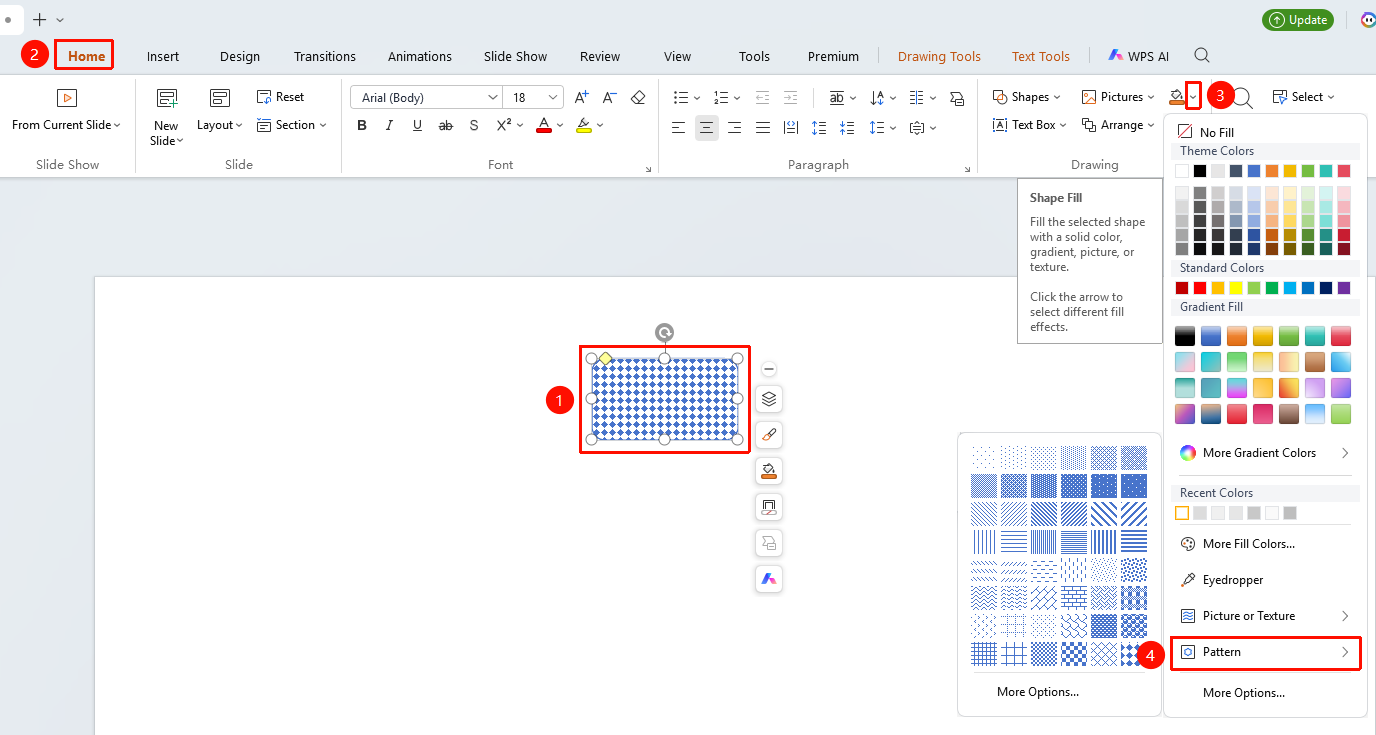Apply superscript formatting
Viewport: 1376px width, 735px height.
pos(505,125)
